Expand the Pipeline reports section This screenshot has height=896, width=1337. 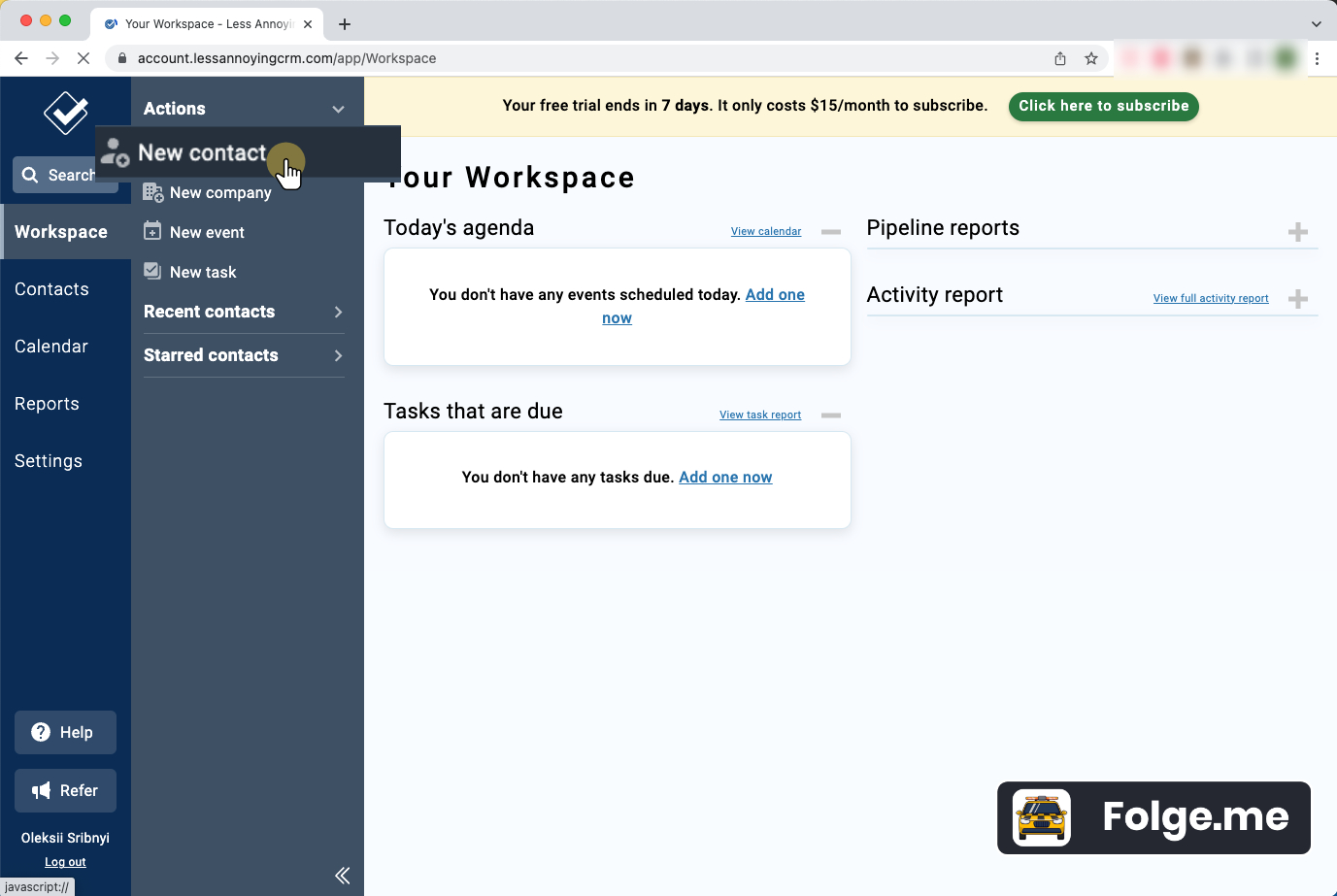[x=1297, y=232]
